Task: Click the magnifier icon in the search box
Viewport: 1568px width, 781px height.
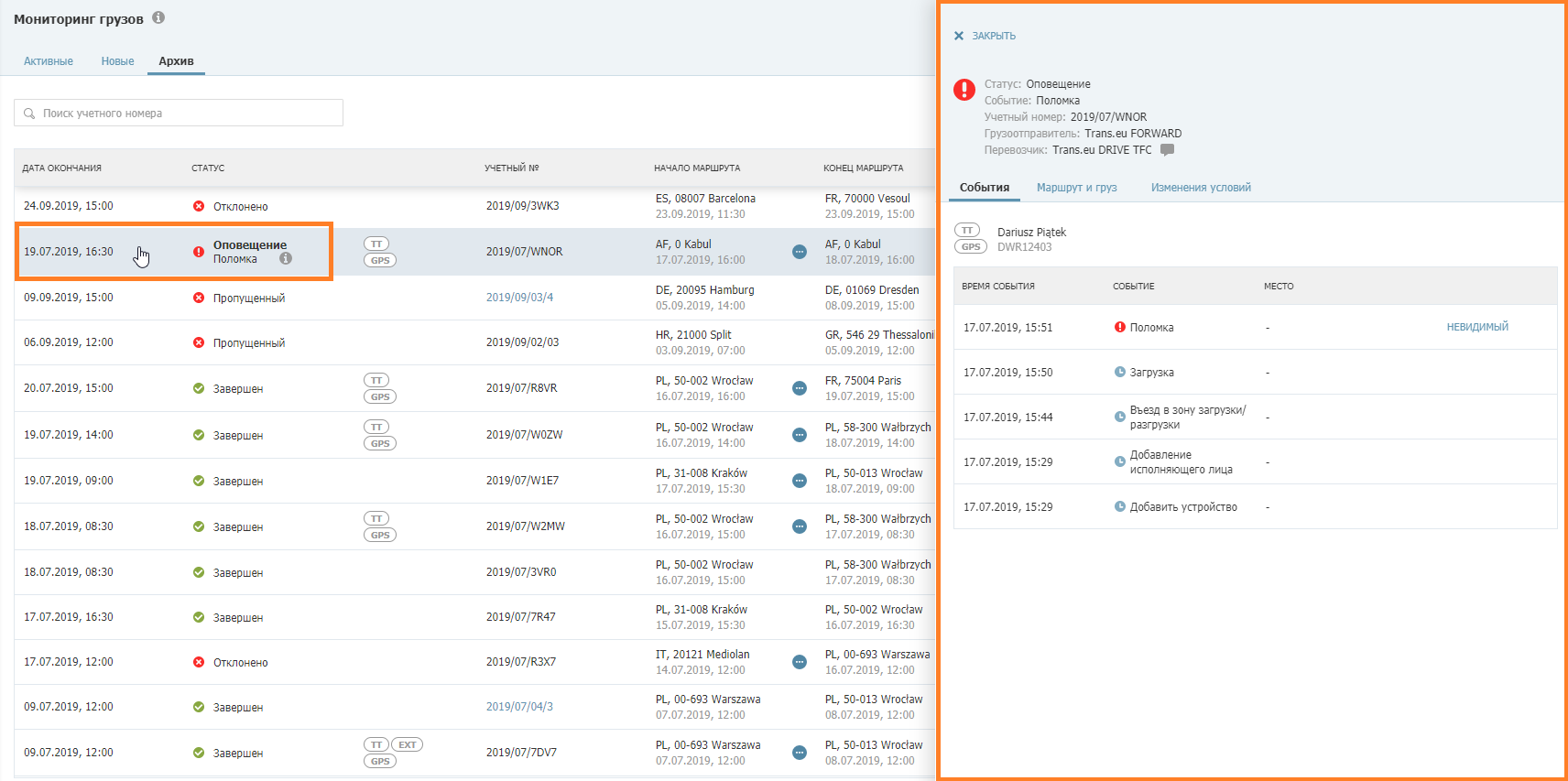Action: click(29, 114)
